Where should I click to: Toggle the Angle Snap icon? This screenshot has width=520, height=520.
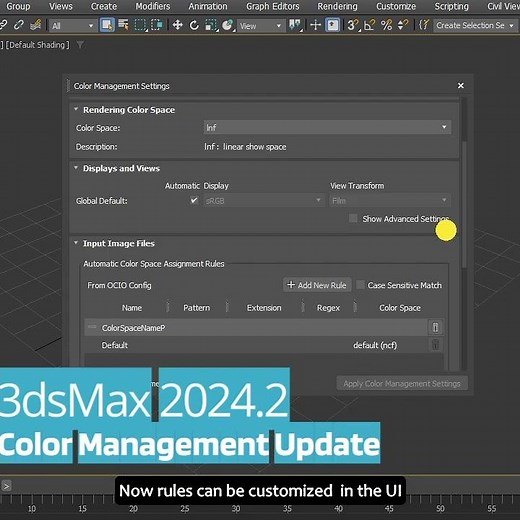pyautogui.click(x=369, y=25)
